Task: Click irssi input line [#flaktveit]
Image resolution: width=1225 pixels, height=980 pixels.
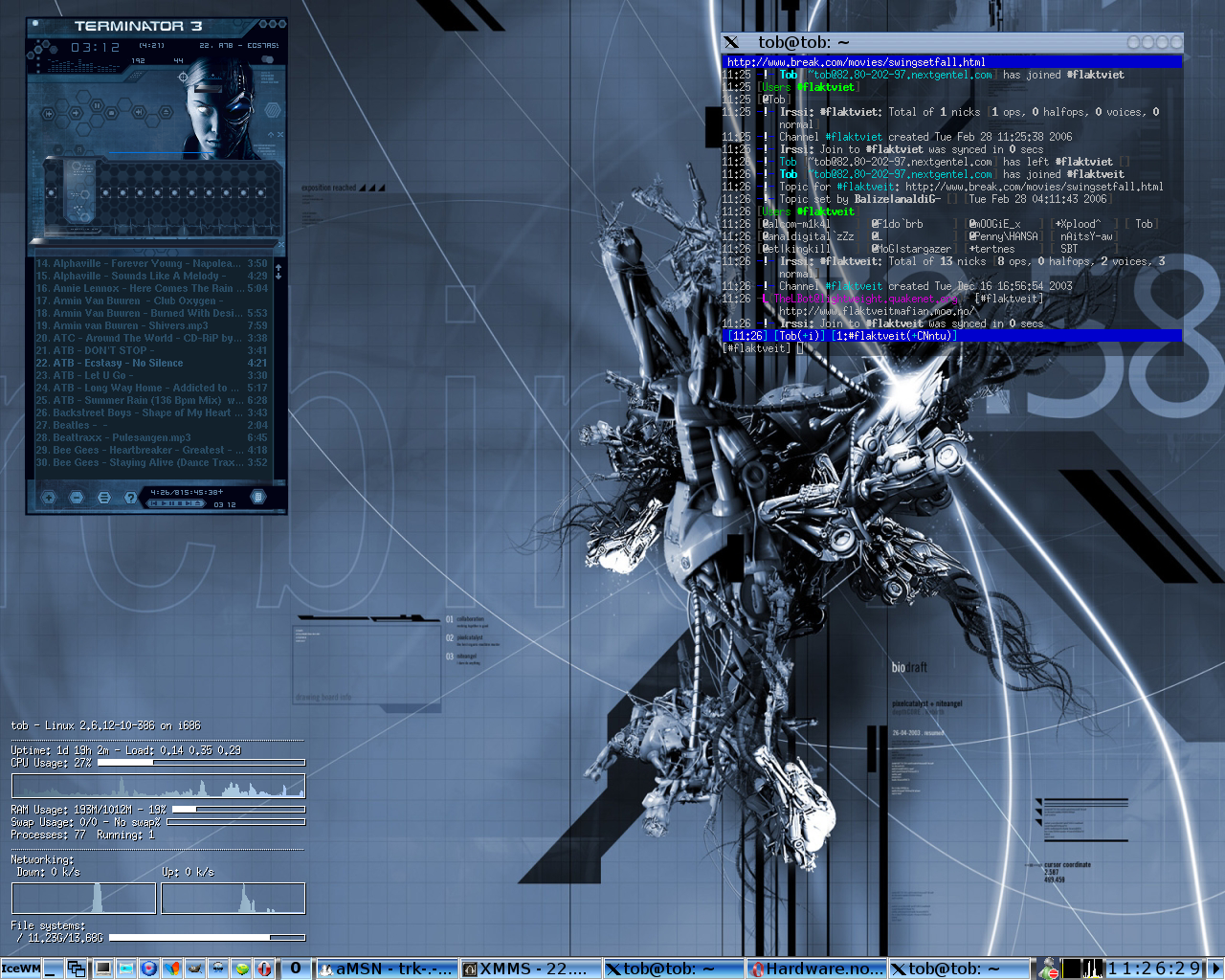Action: click(952, 348)
